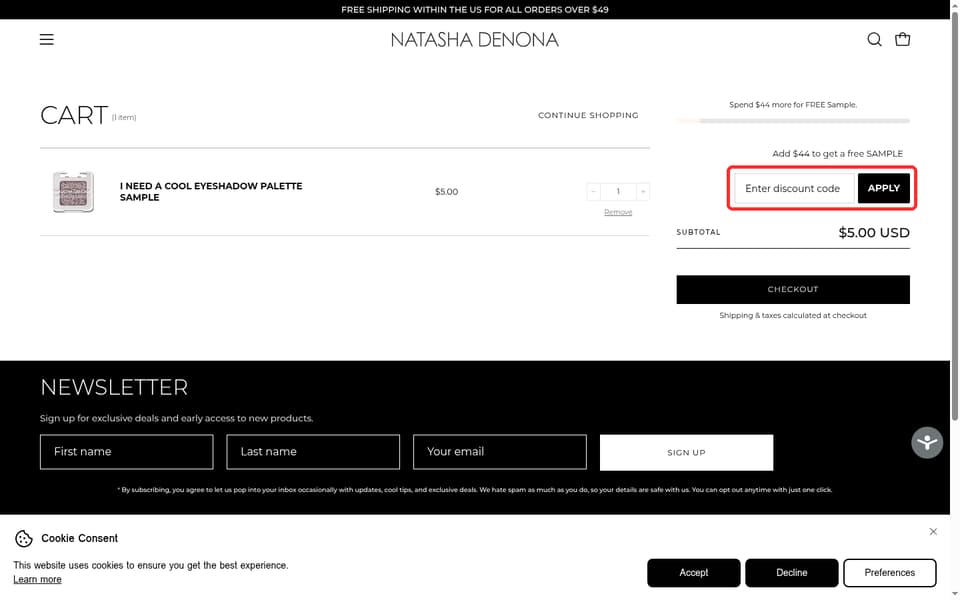
Task: Click 'Add $44 to get a free SAMPLE' text
Action: click(837, 154)
